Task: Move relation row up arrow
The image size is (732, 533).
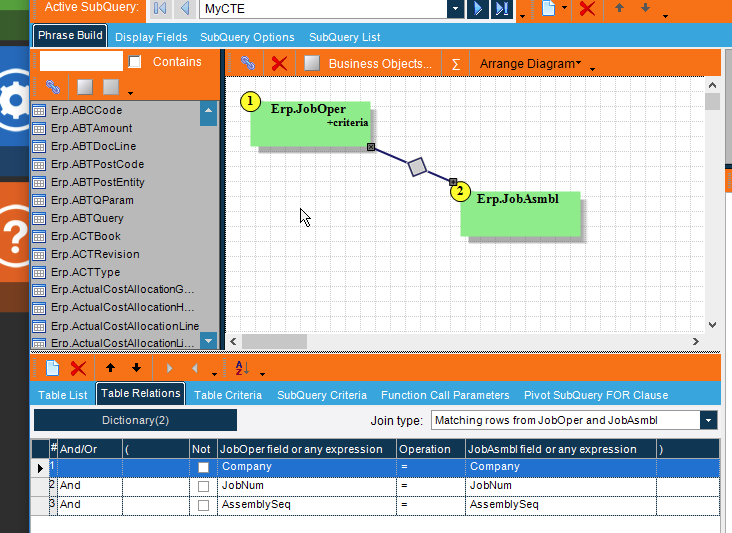Action: pyautogui.click(x=110, y=368)
